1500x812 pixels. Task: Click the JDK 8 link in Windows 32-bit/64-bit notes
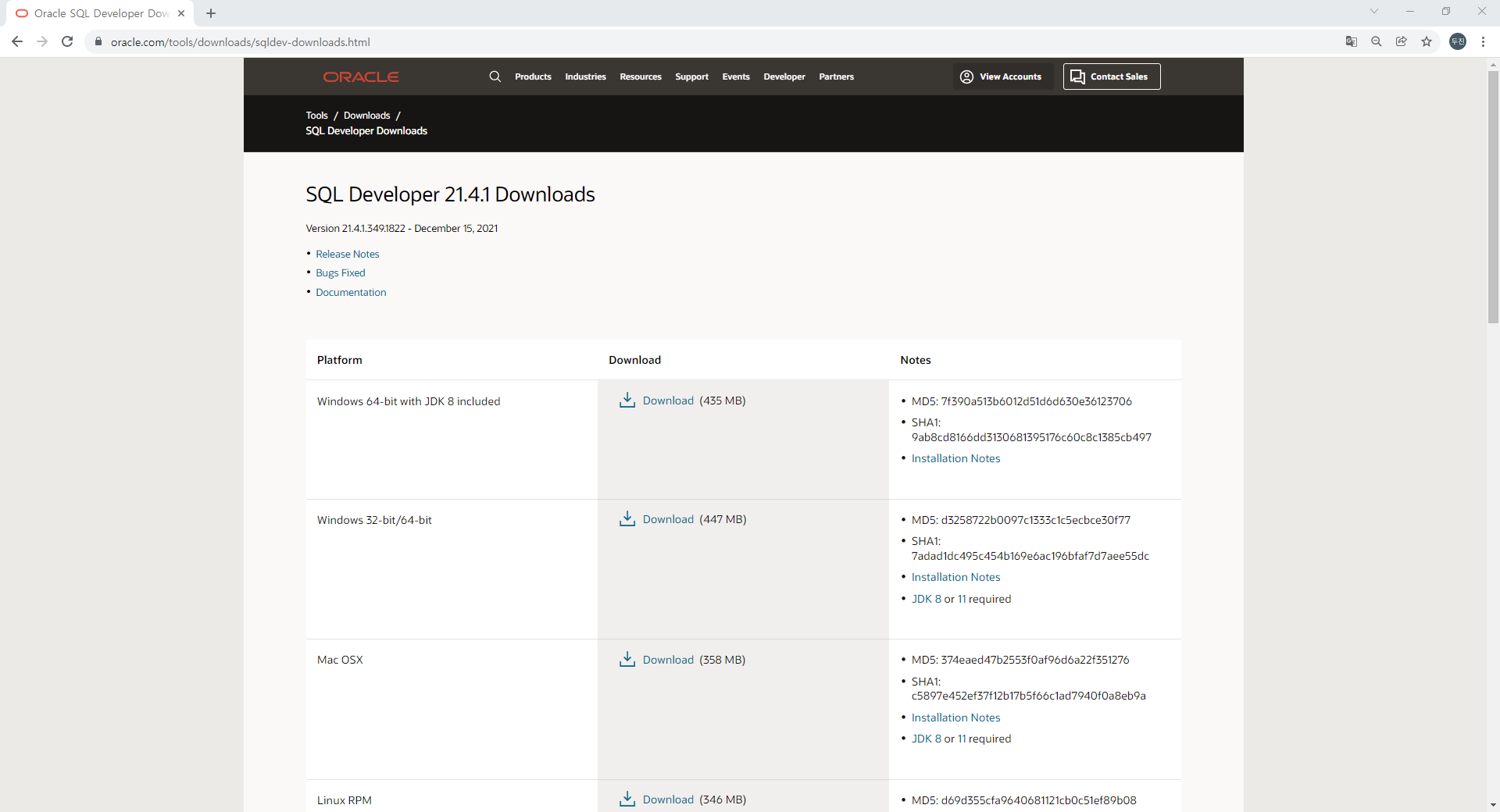[927, 599]
